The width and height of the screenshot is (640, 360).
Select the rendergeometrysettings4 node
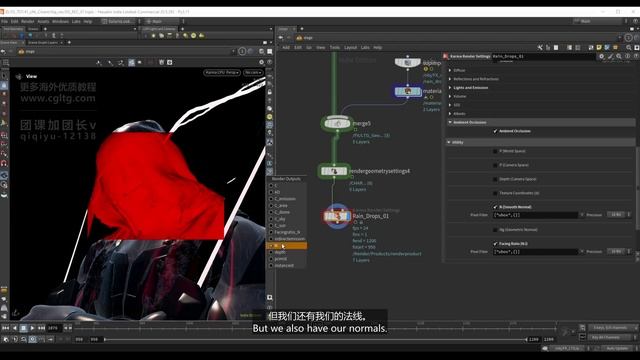coord(334,171)
